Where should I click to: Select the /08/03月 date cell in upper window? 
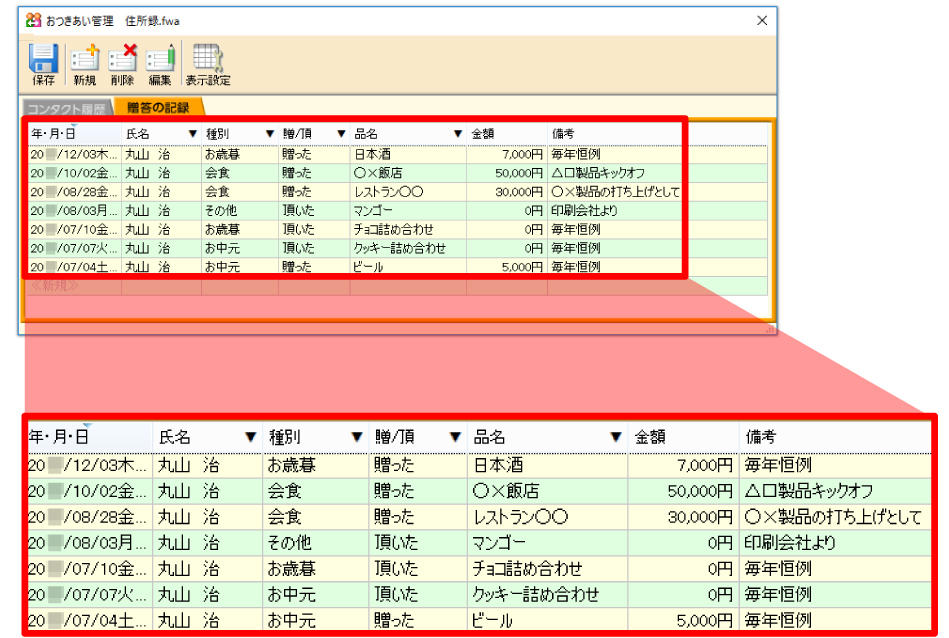coord(74,211)
